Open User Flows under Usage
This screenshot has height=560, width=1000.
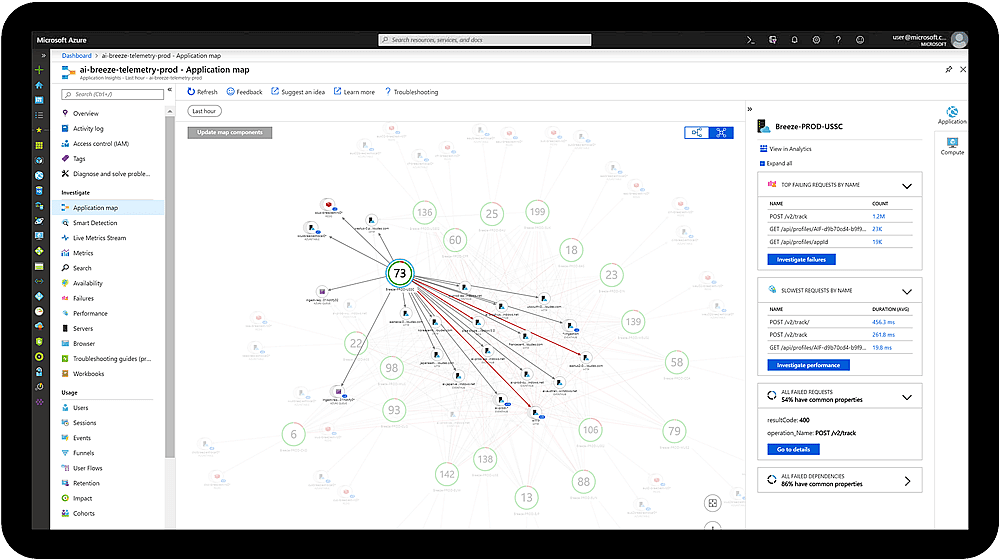(x=87, y=468)
